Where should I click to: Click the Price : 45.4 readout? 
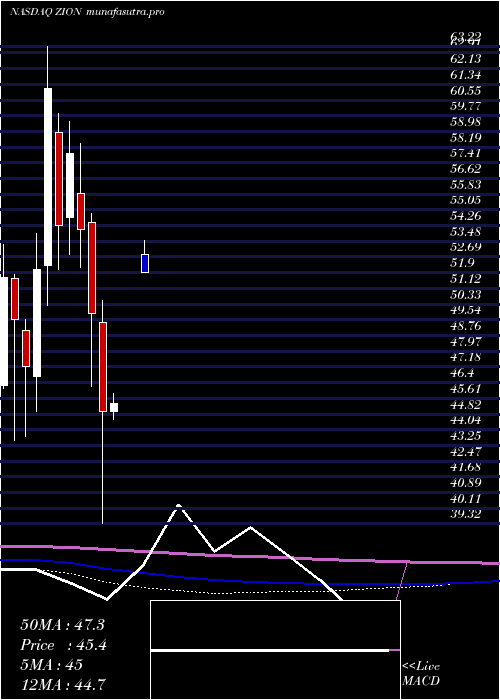pos(63,645)
